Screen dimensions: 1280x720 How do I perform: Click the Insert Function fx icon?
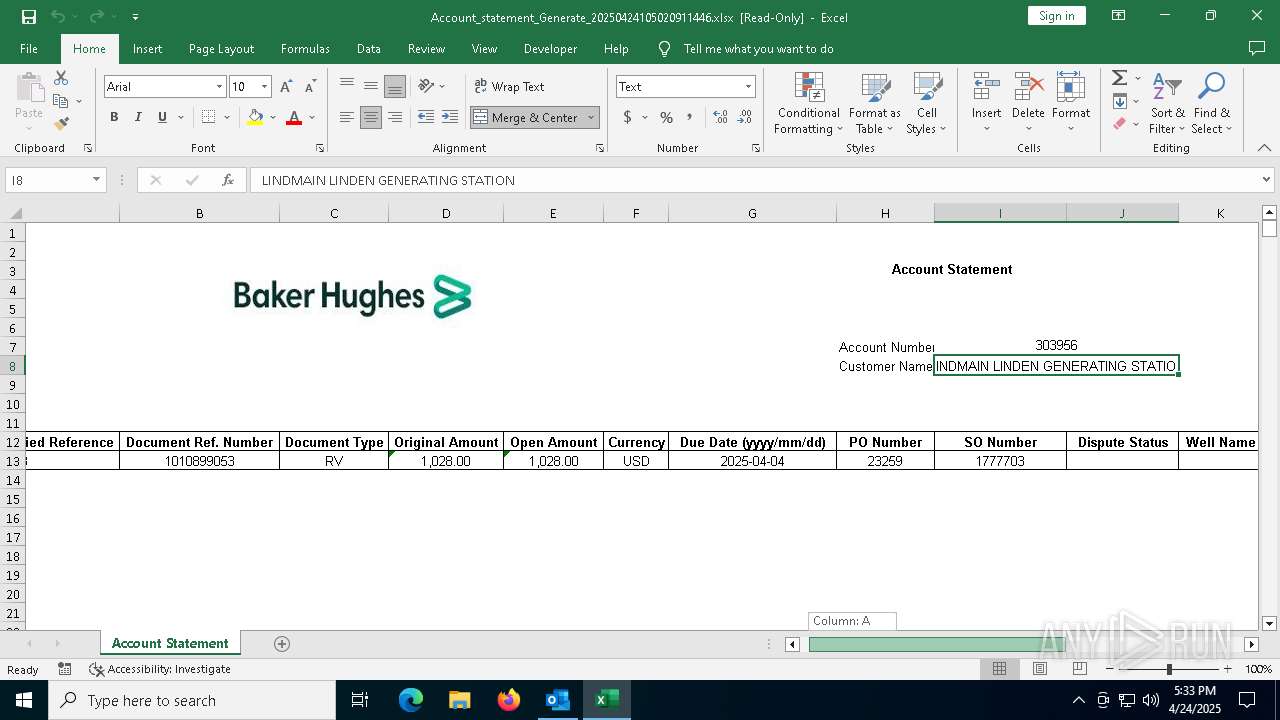coord(228,180)
